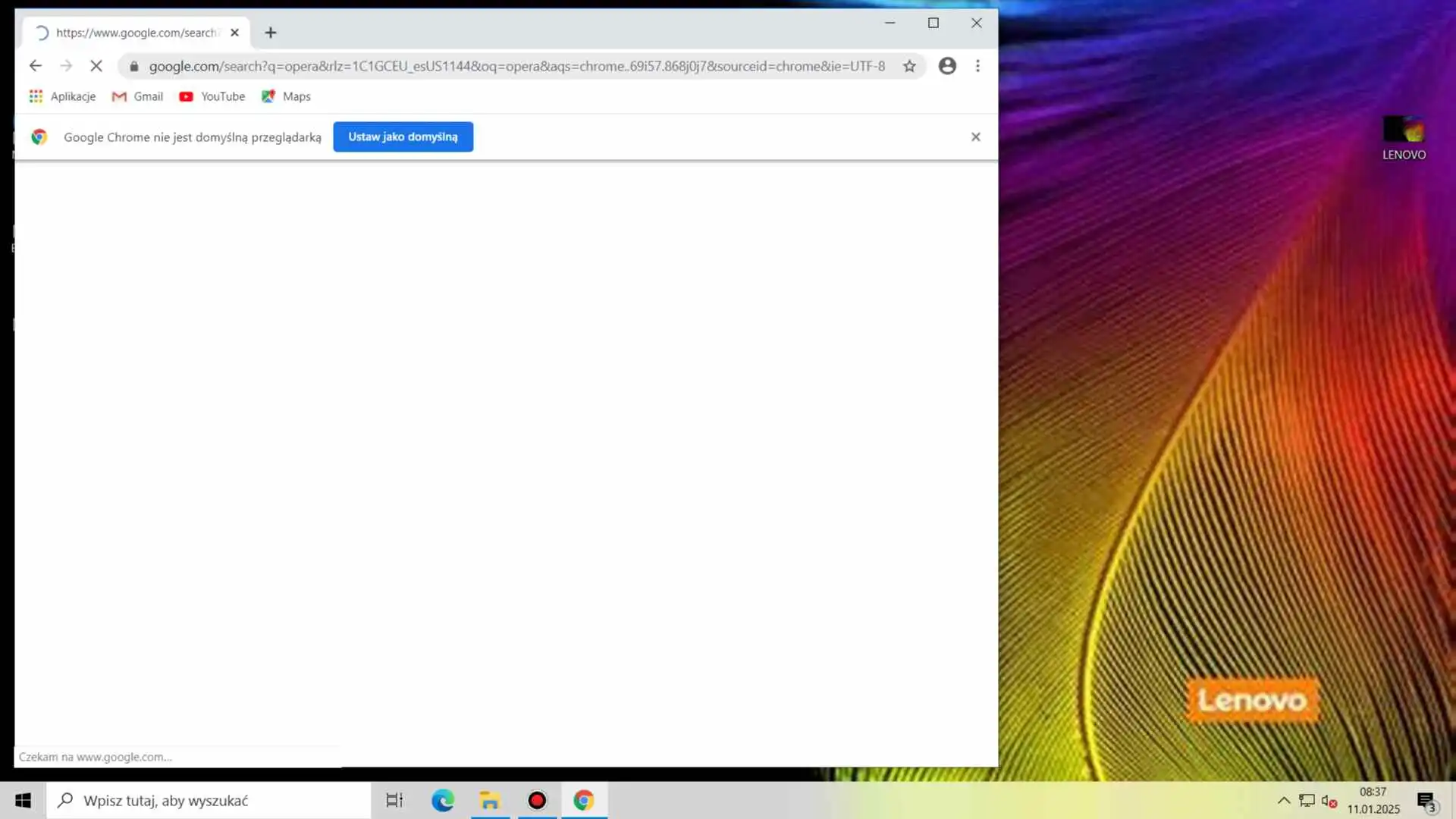Expand hidden system tray icons
This screenshot has height=819, width=1456.
coord(1283,800)
